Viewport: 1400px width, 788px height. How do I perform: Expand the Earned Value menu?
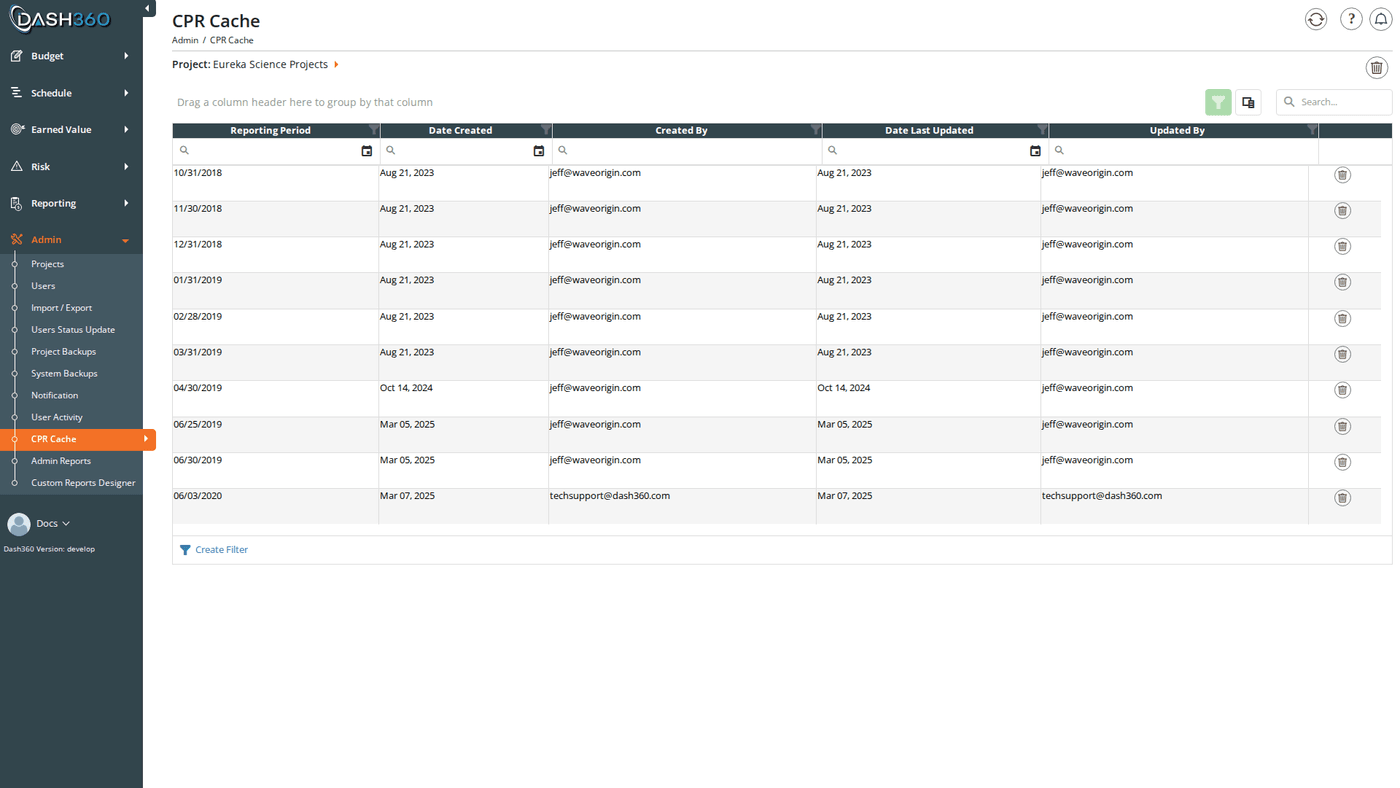[71, 130]
